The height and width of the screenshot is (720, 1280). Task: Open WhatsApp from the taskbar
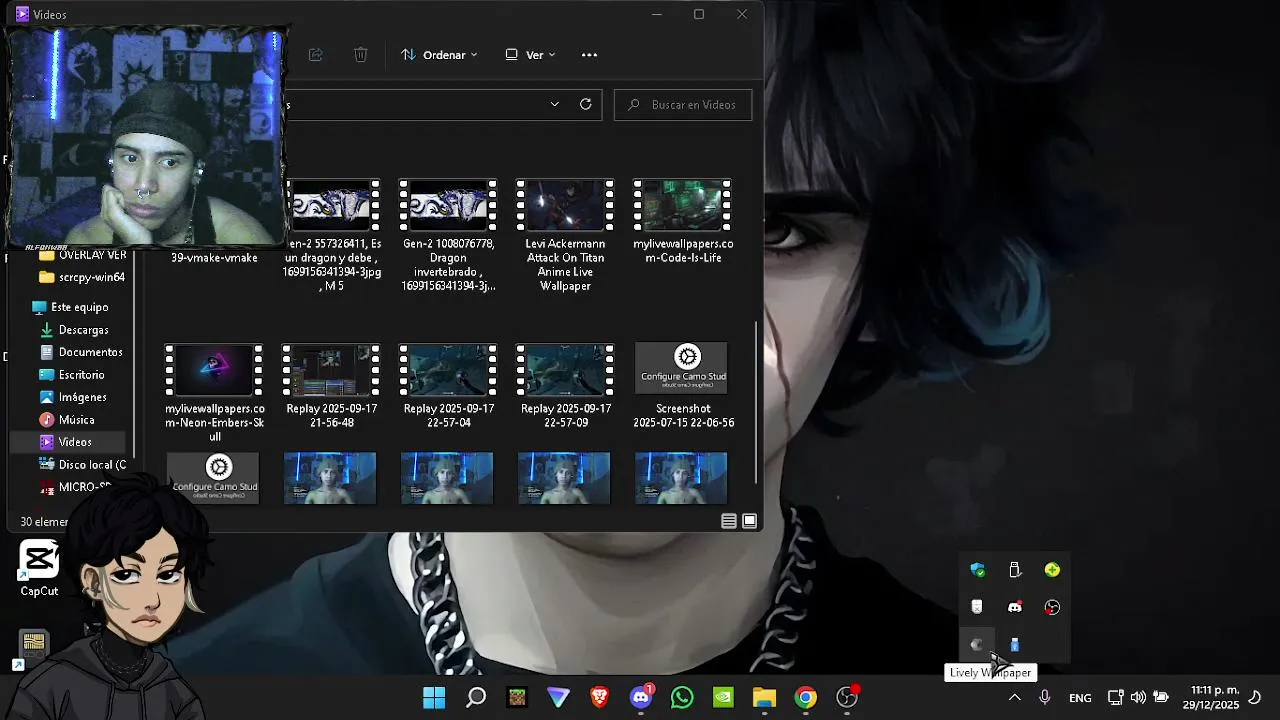click(682, 698)
